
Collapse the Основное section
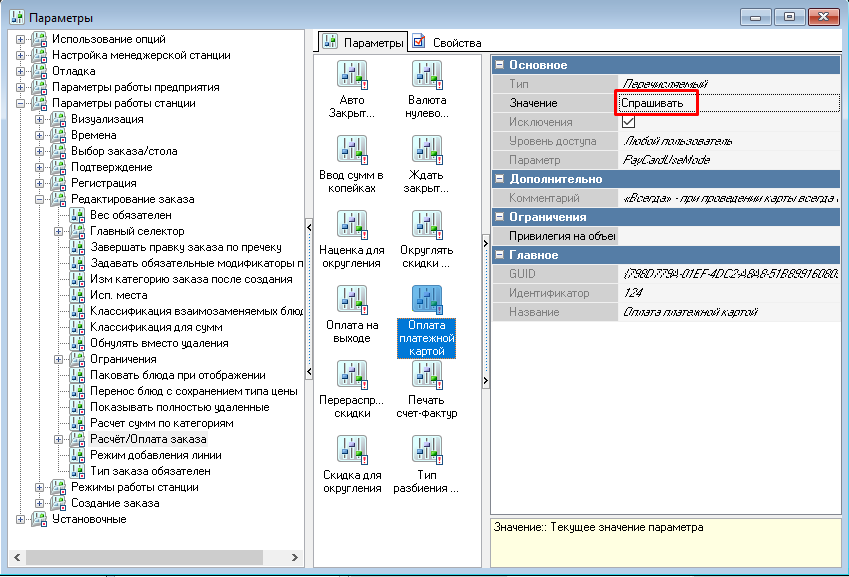click(500, 65)
